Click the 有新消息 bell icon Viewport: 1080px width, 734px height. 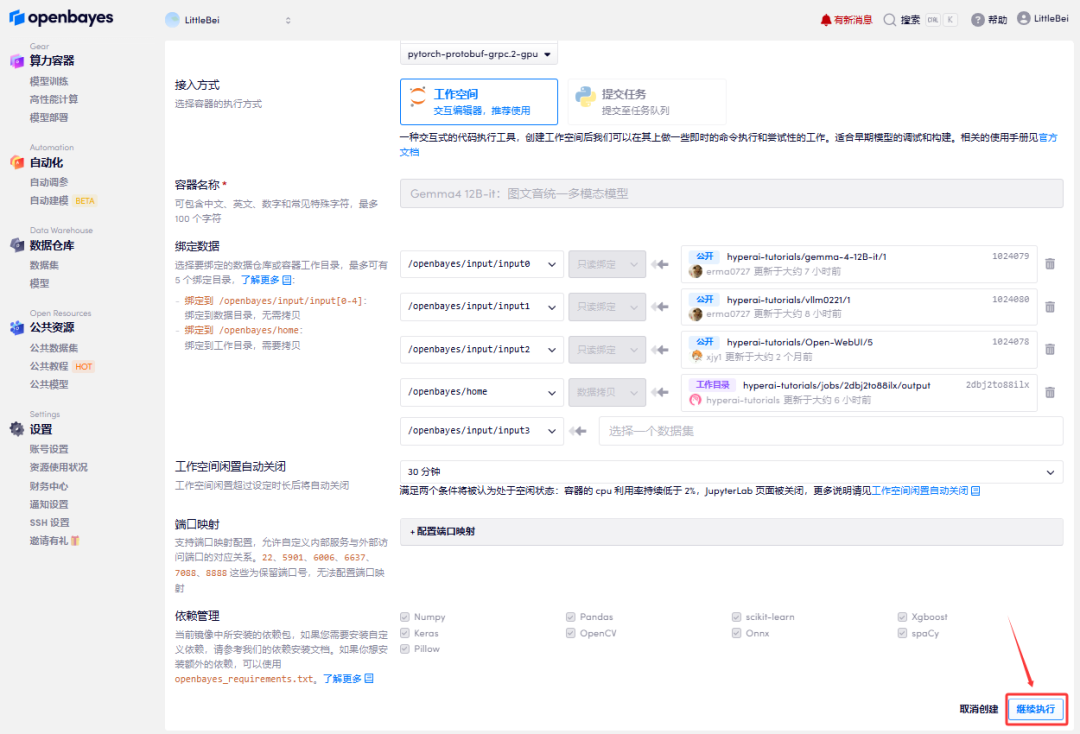(826, 20)
